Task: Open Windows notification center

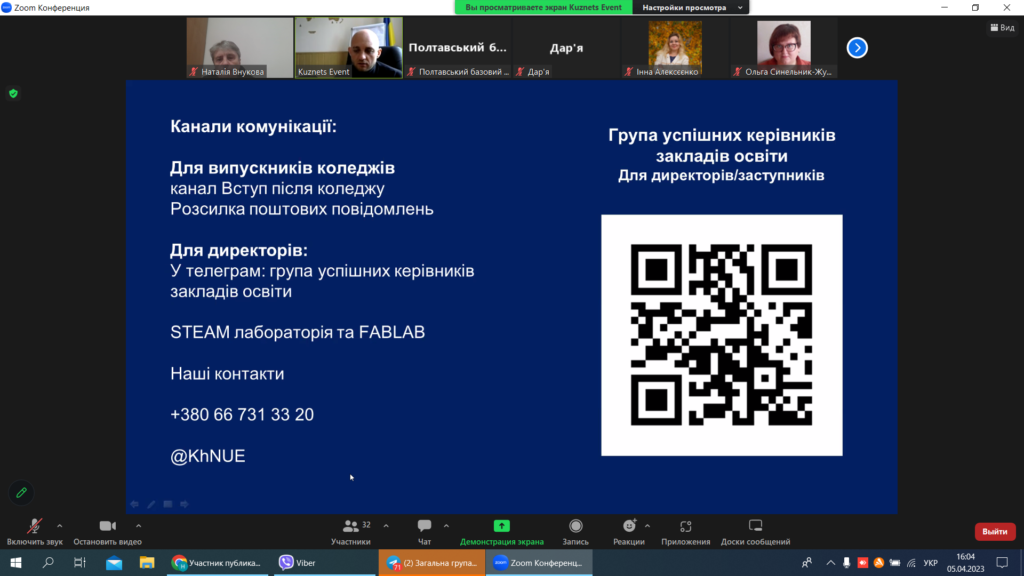Action: pyautogui.click(x=1002, y=562)
